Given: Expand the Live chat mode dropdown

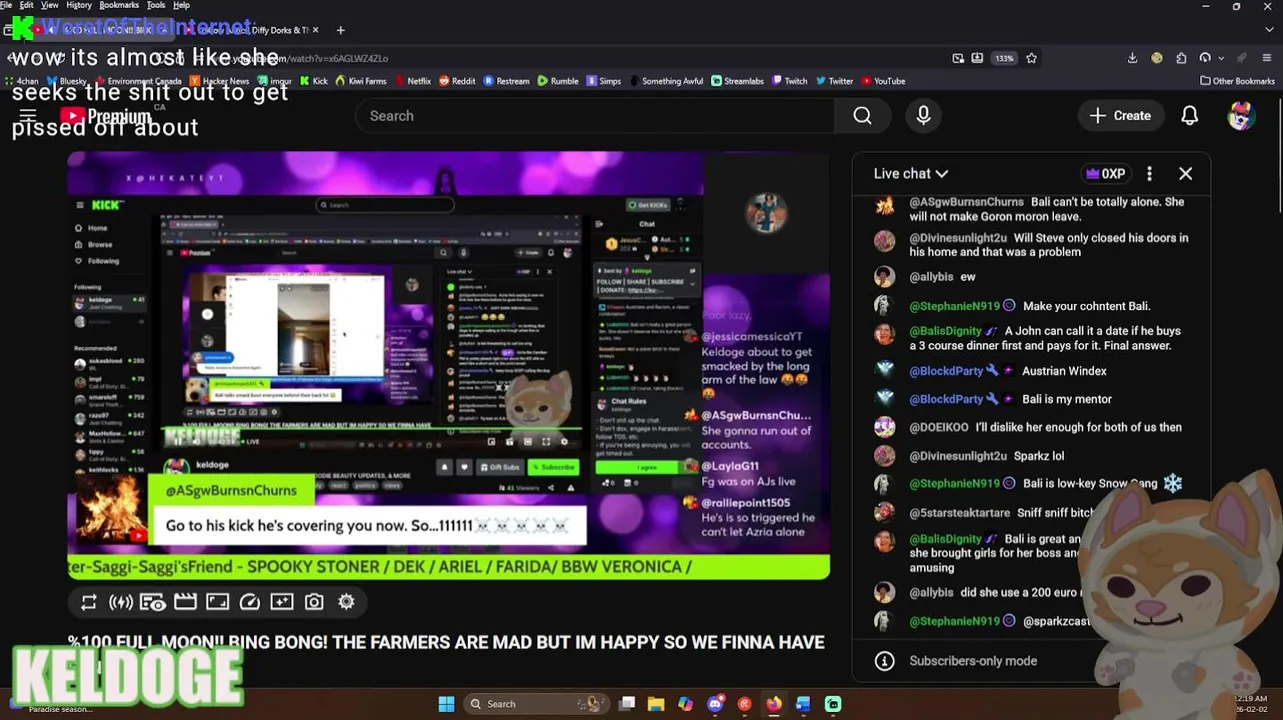Looking at the screenshot, I should (910, 174).
